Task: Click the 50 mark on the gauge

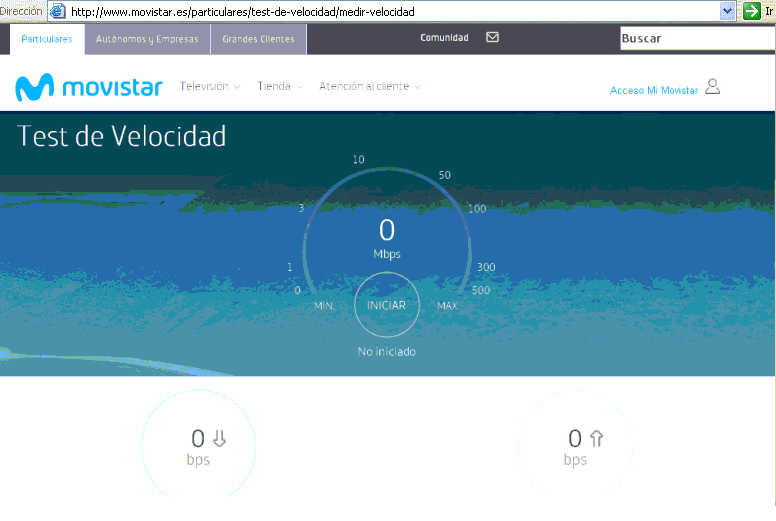Action: [x=444, y=175]
